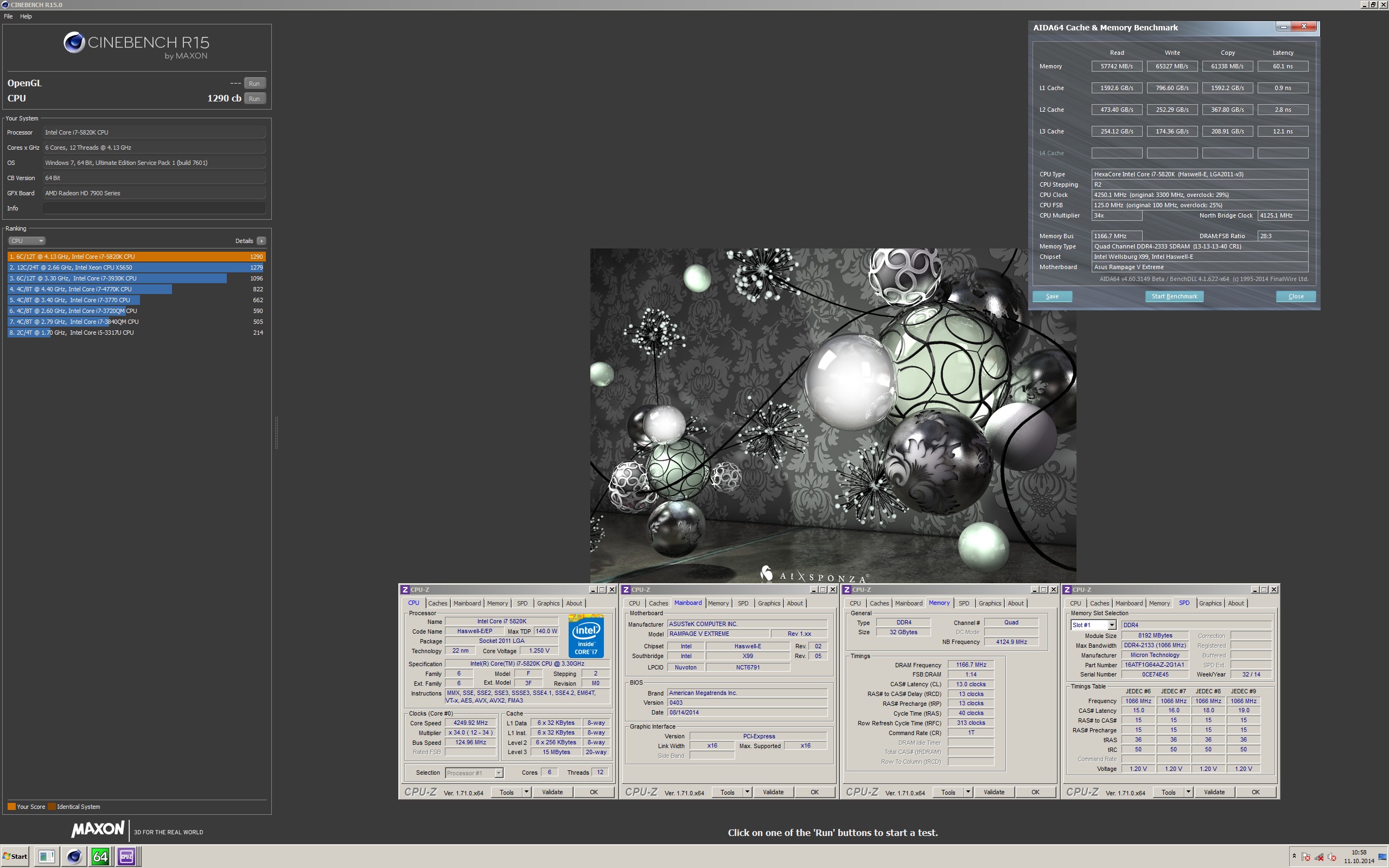Click Validate in the CPU-Z Memory window
Viewport: 1389px width, 868px height.
pyautogui.click(x=993, y=792)
